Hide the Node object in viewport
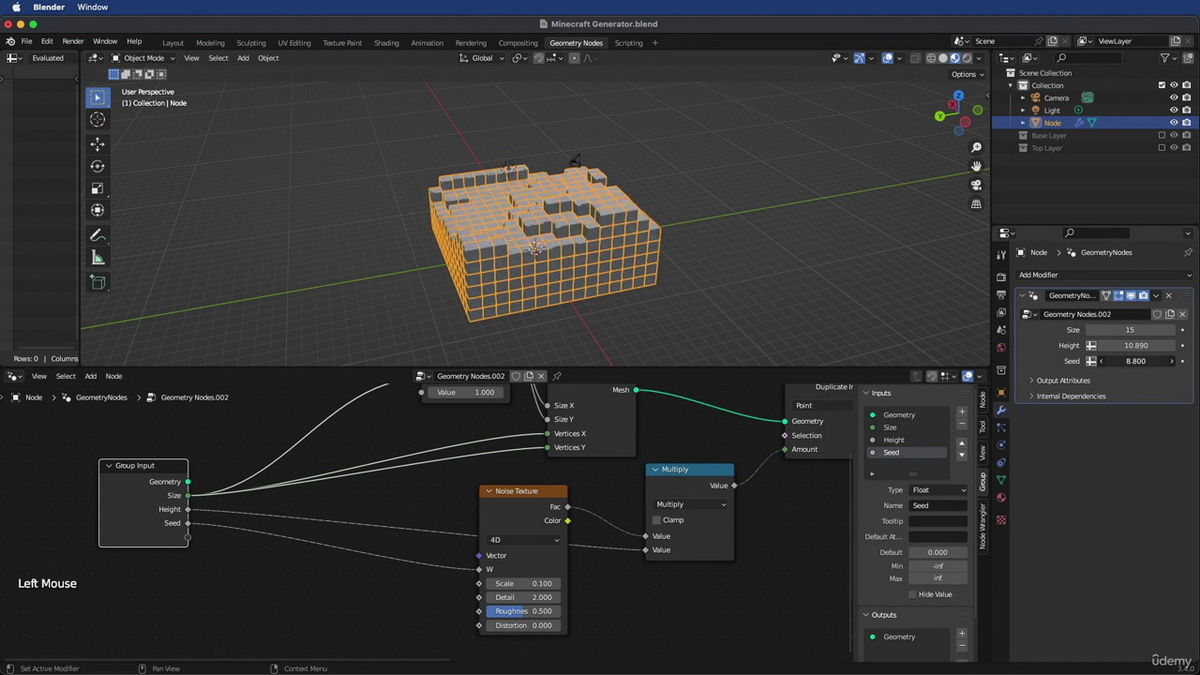Screen dimensions: 1200x675 (x=1174, y=123)
